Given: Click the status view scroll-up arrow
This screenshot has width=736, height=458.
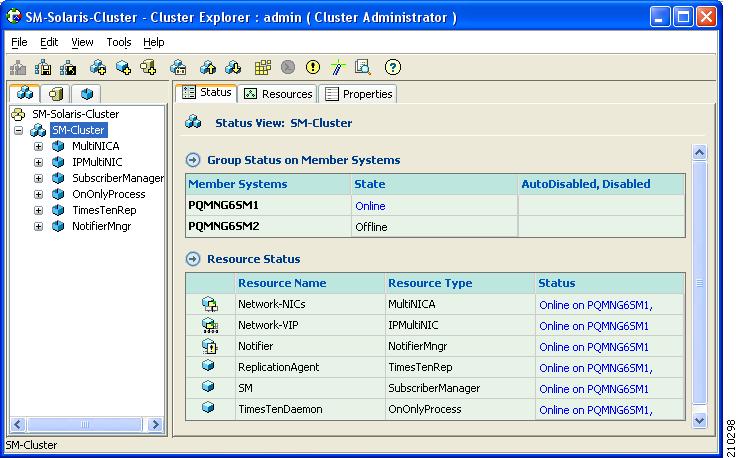Looking at the screenshot, I should (x=699, y=153).
